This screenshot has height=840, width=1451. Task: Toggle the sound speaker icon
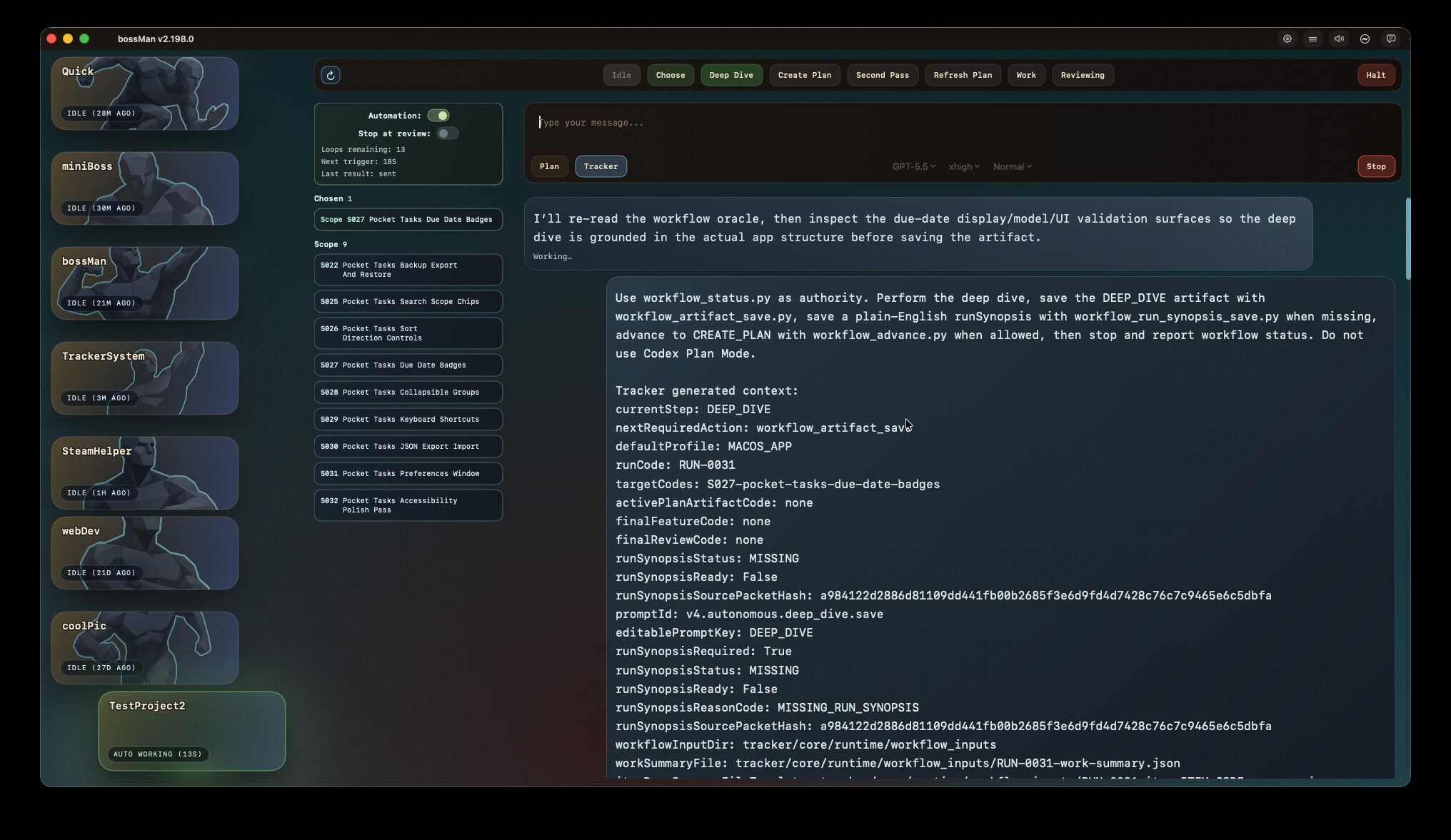1339,39
